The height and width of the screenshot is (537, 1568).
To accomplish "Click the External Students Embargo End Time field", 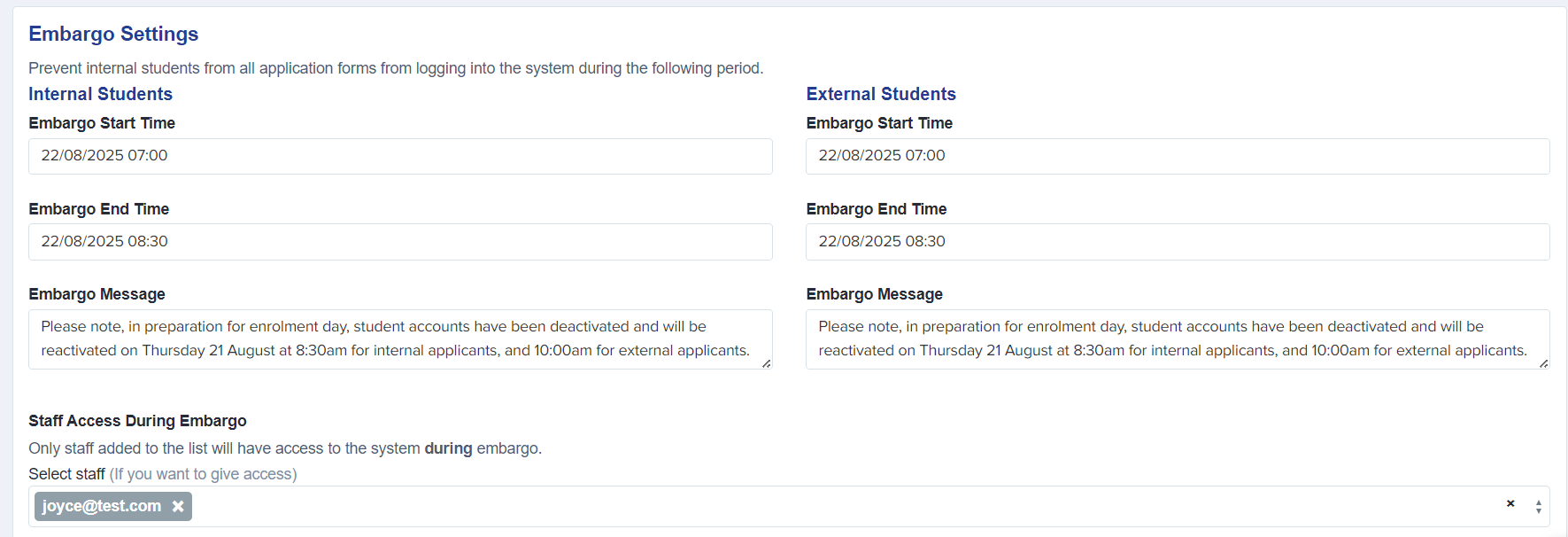I will (x=1178, y=242).
